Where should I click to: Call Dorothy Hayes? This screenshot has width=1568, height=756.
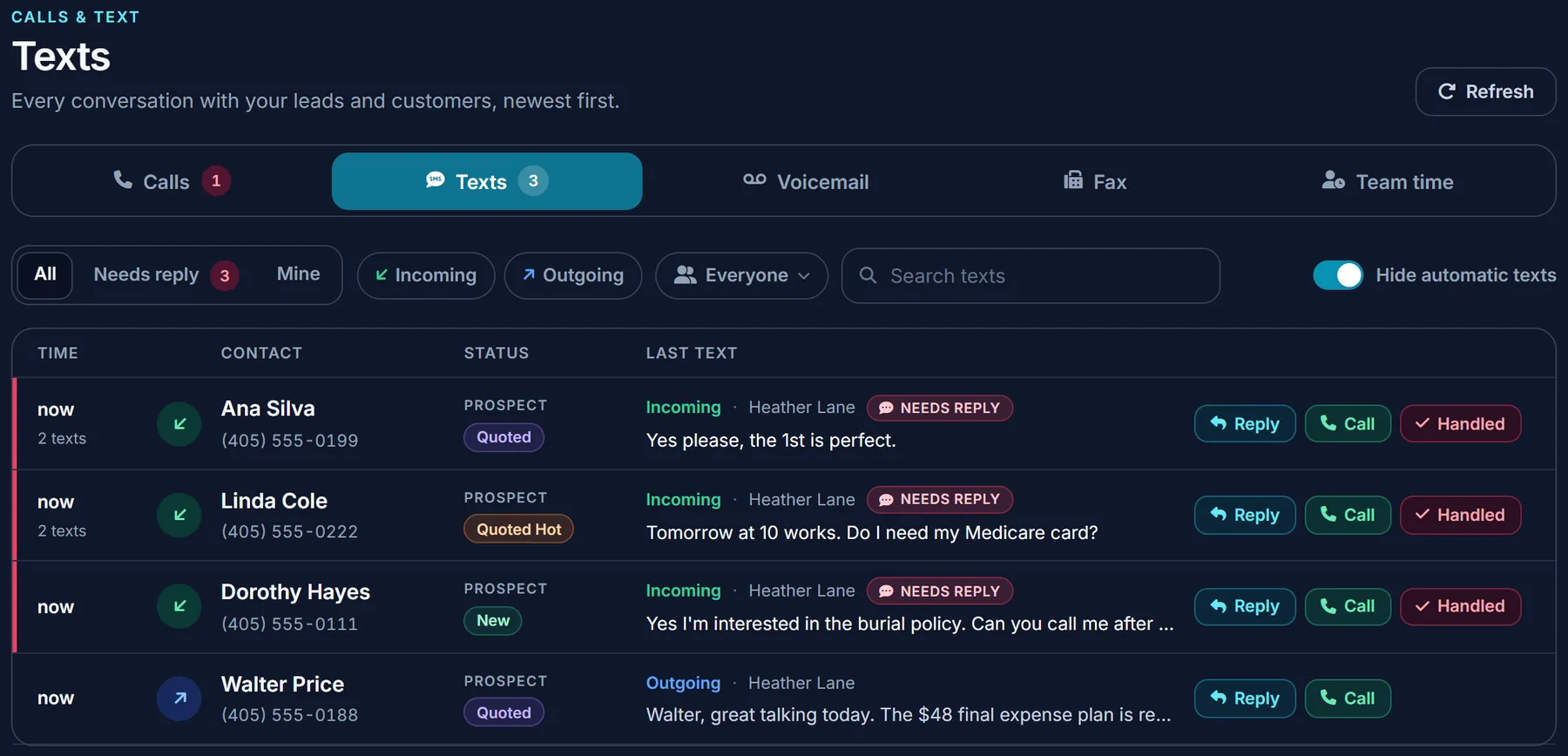tap(1348, 606)
